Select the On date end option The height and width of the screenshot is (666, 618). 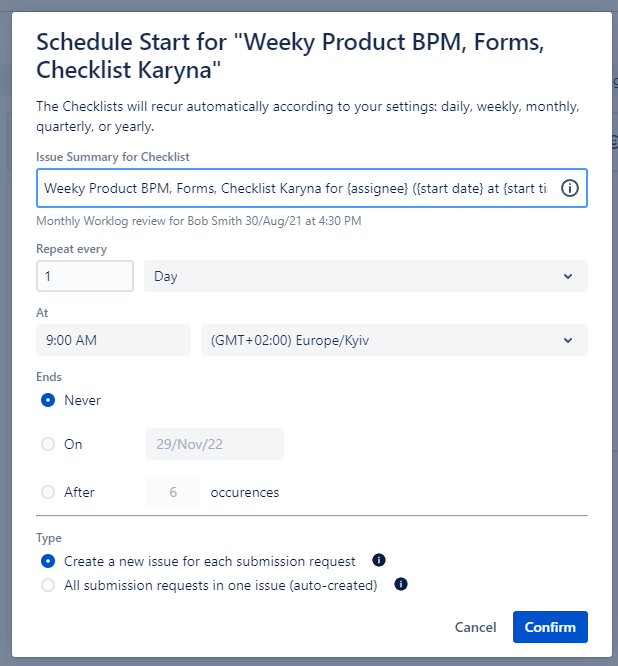click(48, 444)
